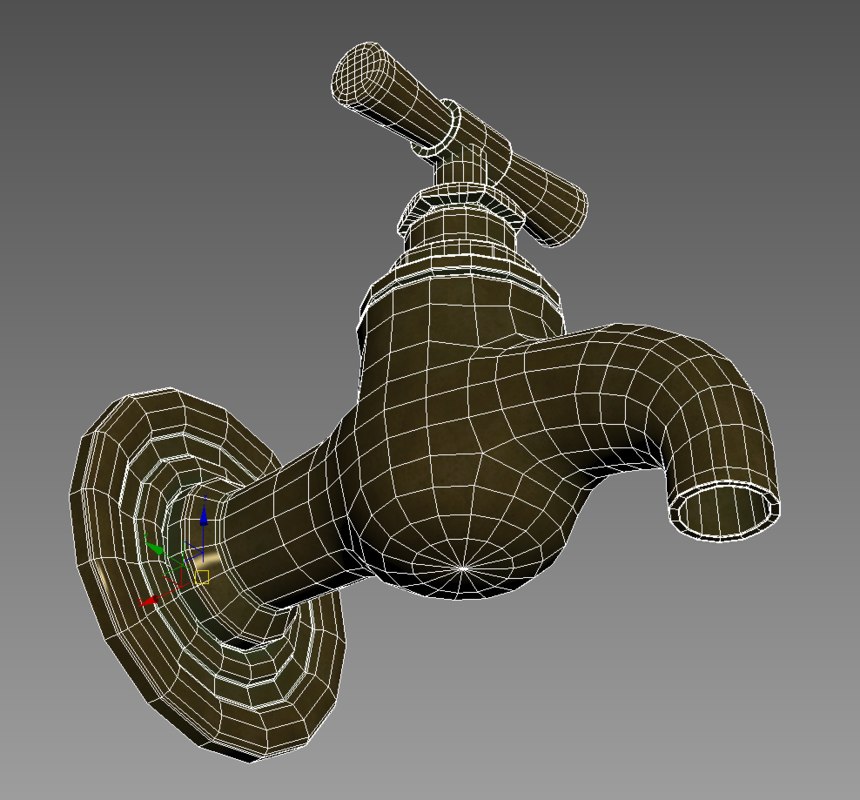Viewport: 860px width, 800px height.
Task: Pick the hexagonal nut below the handle
Action: [460, 207]
